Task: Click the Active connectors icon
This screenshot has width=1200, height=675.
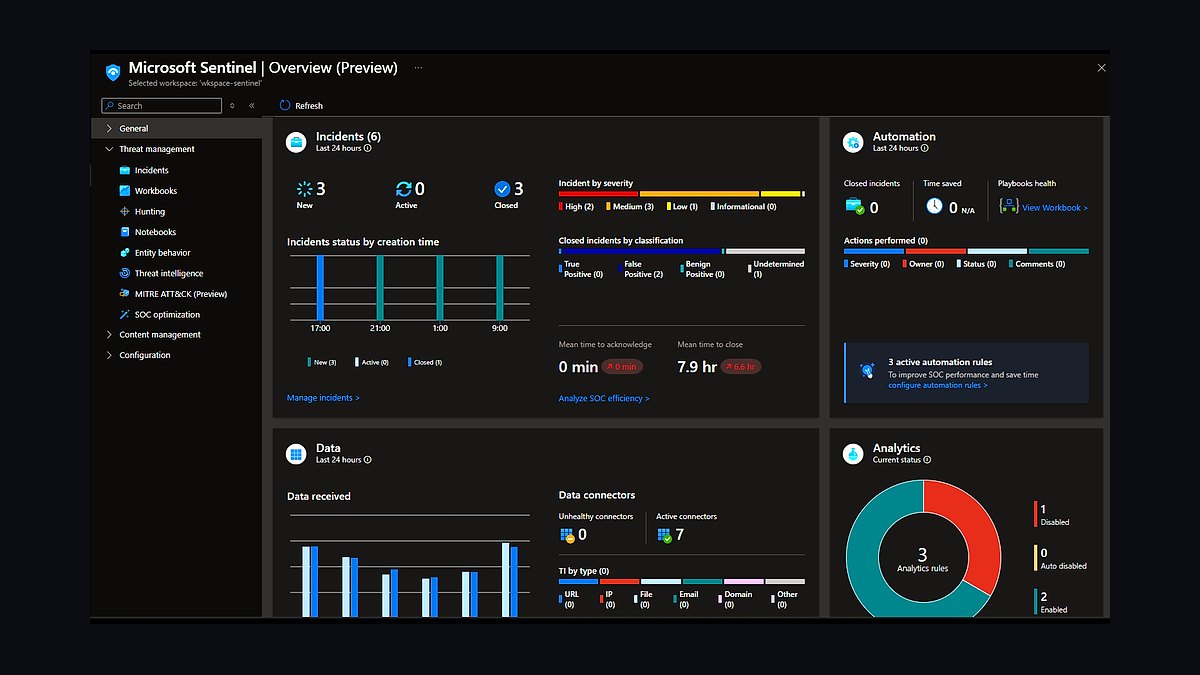Action: pos(665,535)
